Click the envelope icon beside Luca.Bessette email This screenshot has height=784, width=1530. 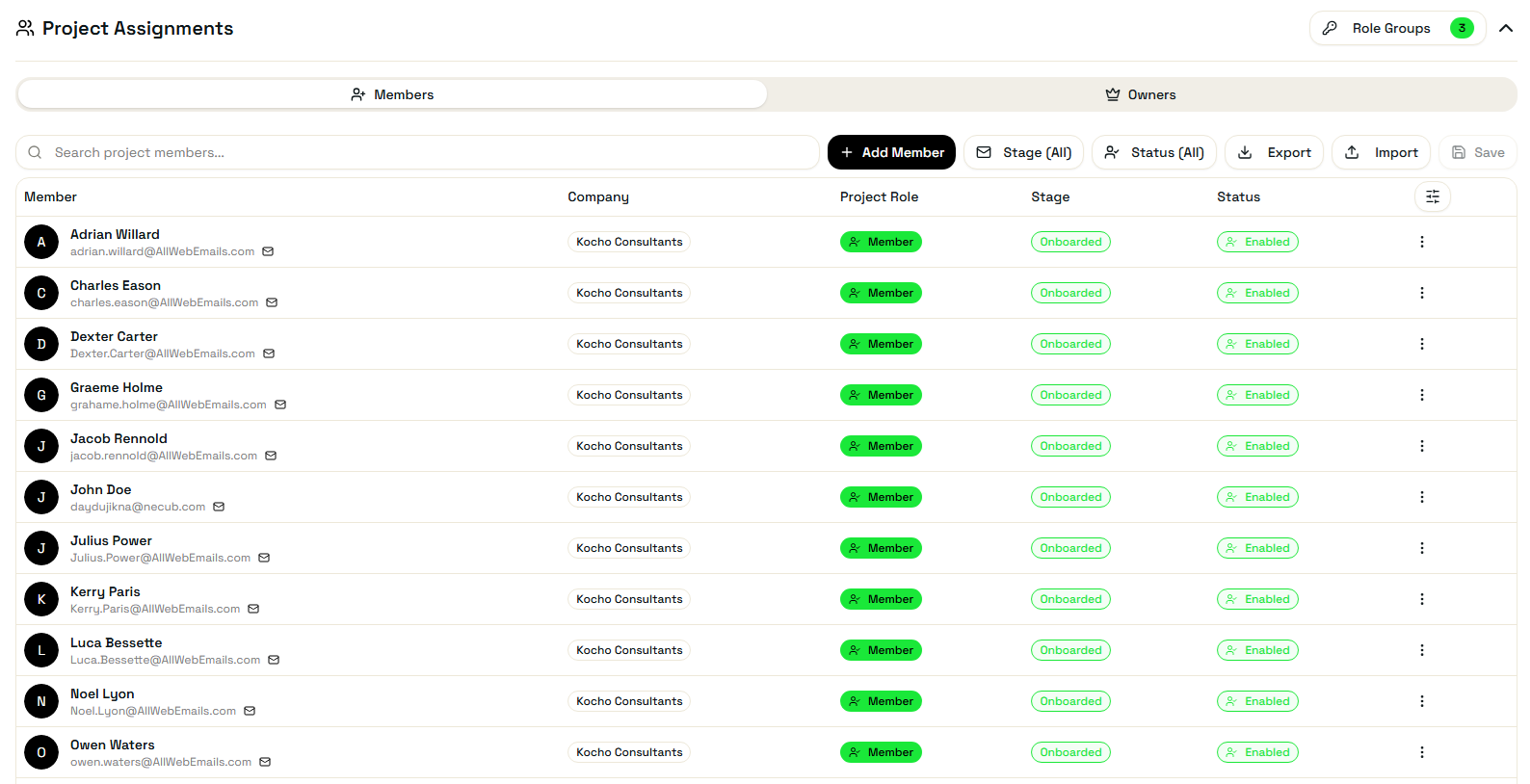click(x=274, y=660)
